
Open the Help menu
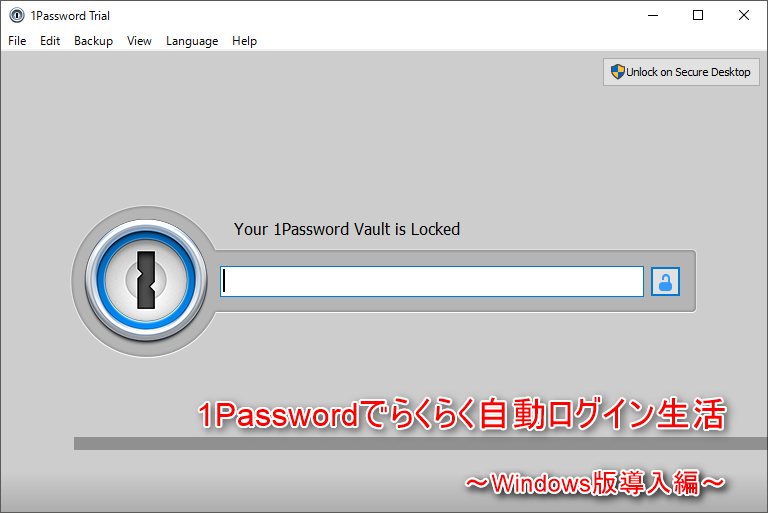[244, 41]
